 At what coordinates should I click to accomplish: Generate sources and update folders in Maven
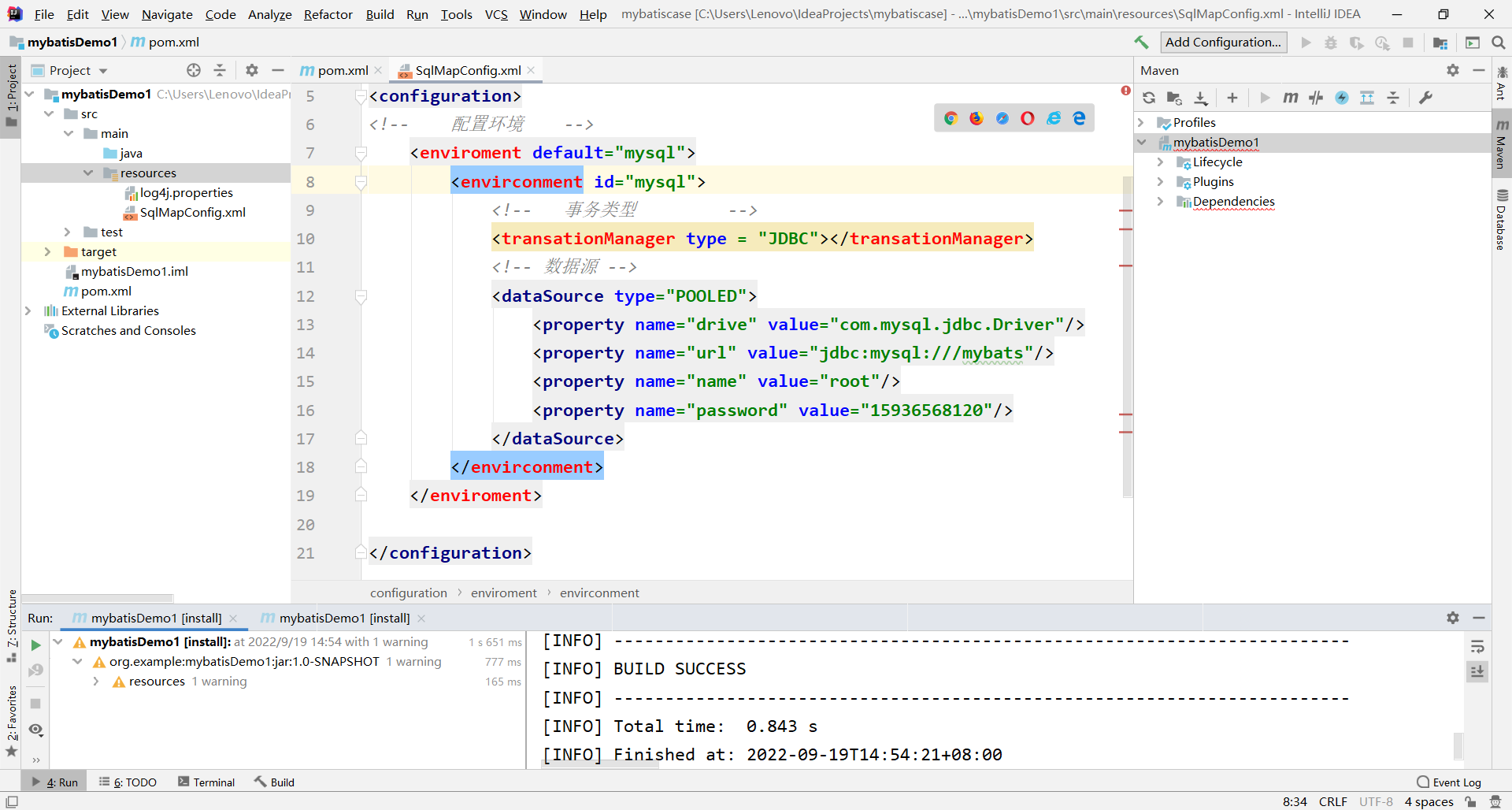click(x=1174, y=98)
